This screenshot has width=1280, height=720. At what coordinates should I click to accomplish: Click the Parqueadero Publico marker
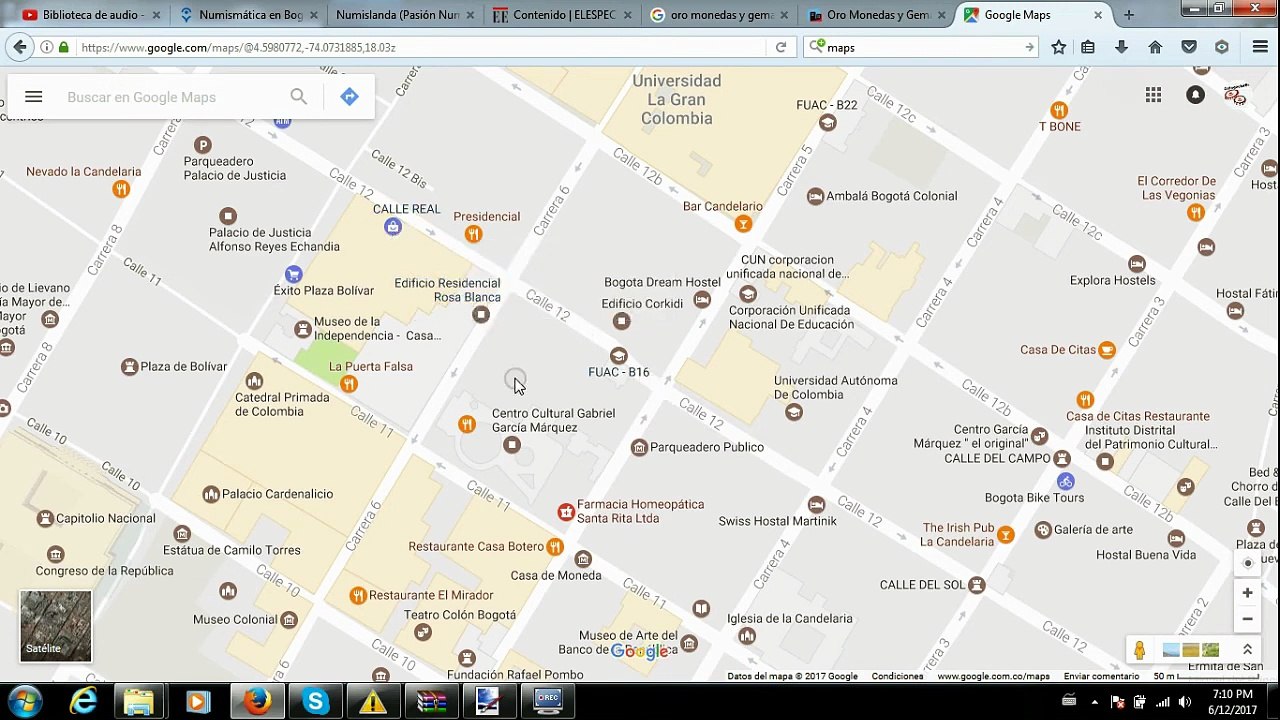(639, 447)
